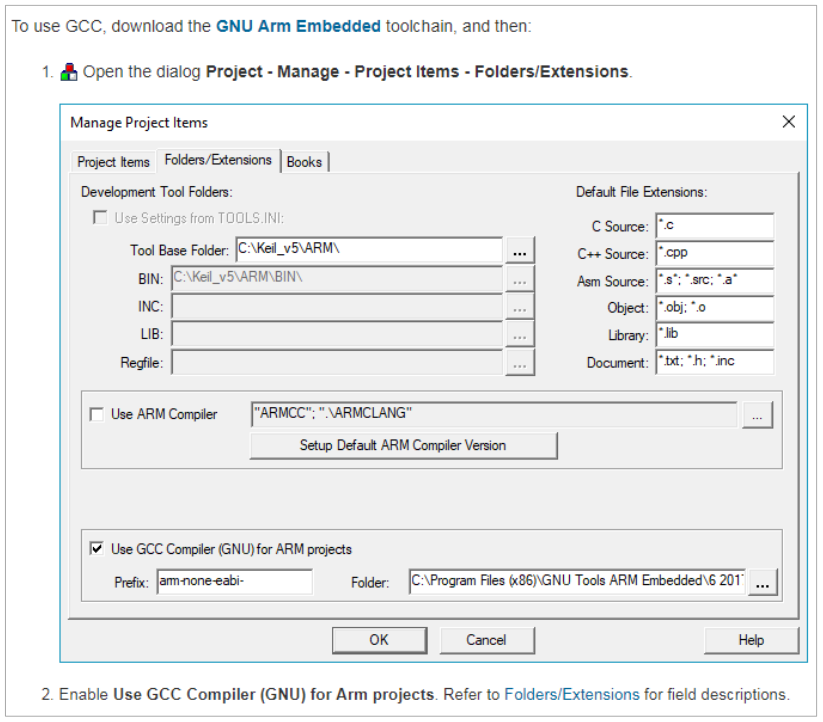Browse for the Tool Base Folder
This screenshot has width=823, height=722.
coord(520,250)
